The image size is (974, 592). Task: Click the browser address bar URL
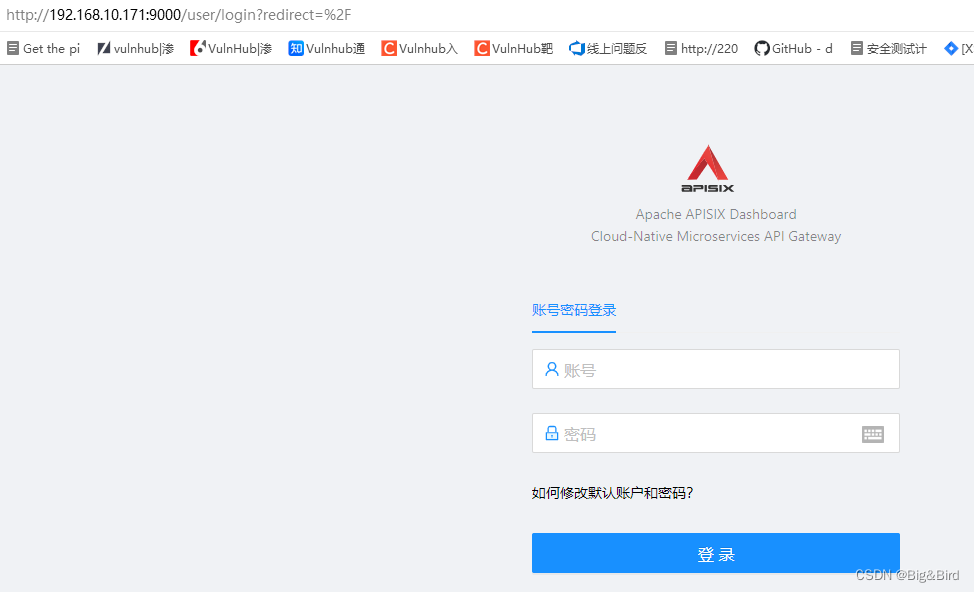pyautogui.click(x=179, y=15)
